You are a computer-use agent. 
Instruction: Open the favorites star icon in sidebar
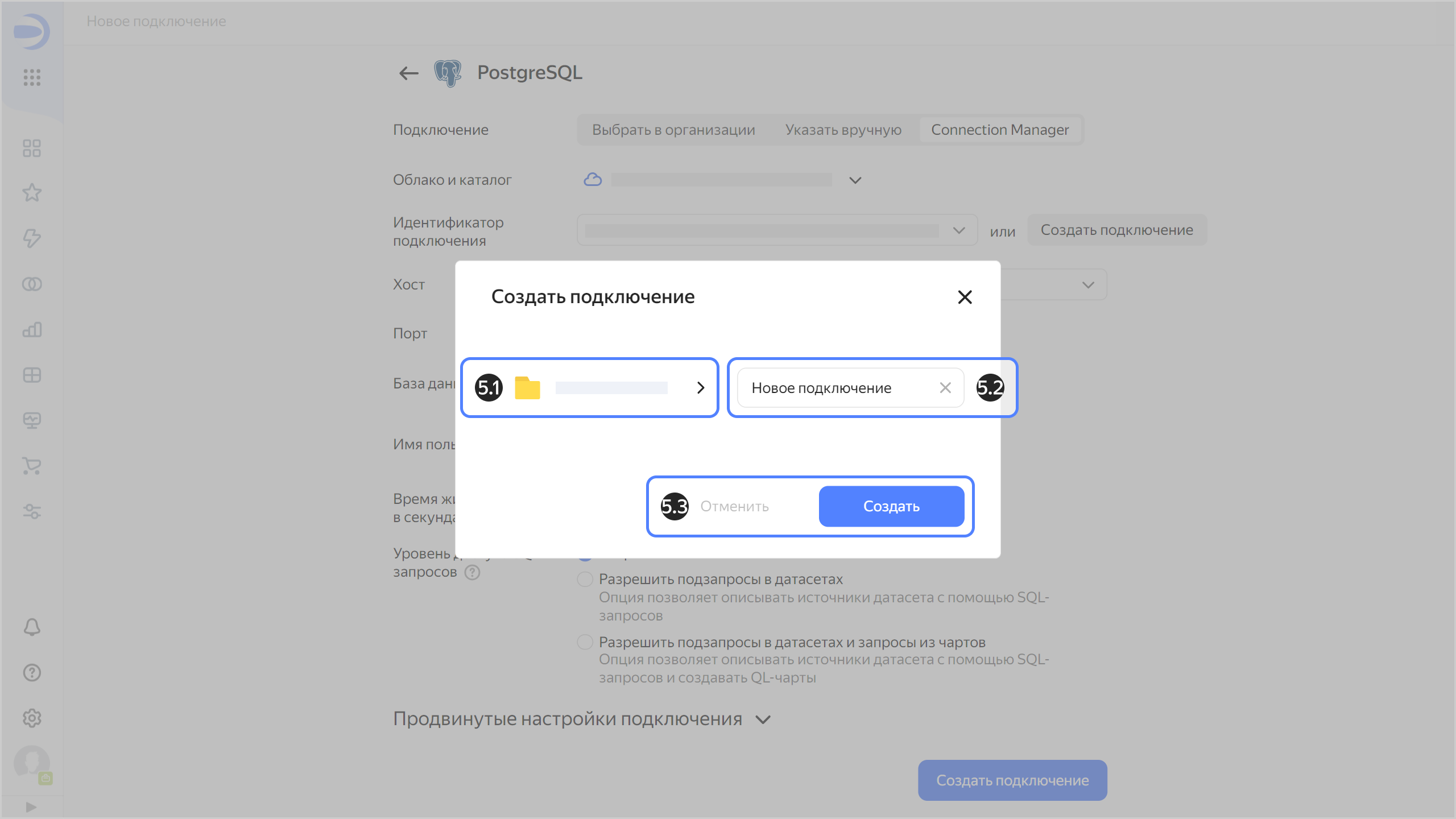pos(32,193)
